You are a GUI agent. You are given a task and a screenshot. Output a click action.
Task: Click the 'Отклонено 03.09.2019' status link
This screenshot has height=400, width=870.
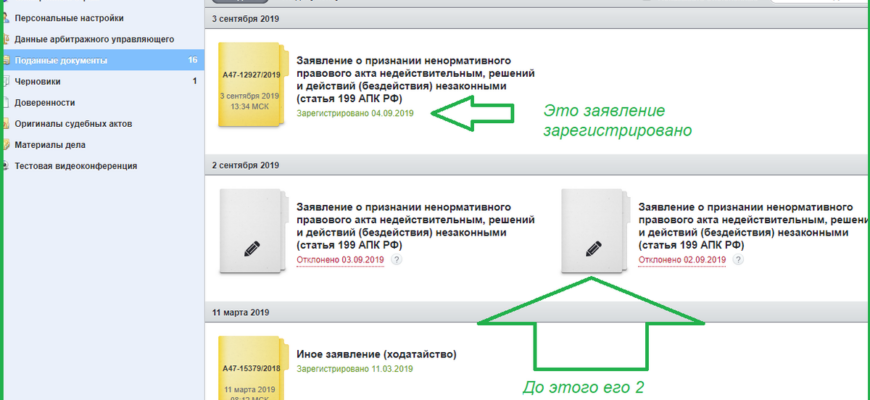(340, 260)
